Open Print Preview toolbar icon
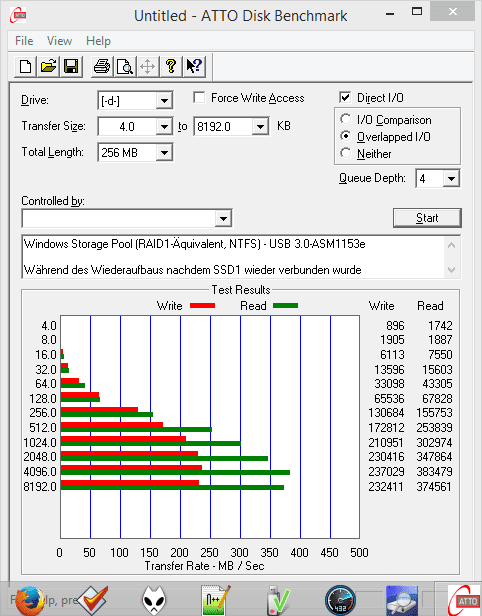This screenshot has height=616, width=482. click(x=125, y=66)
